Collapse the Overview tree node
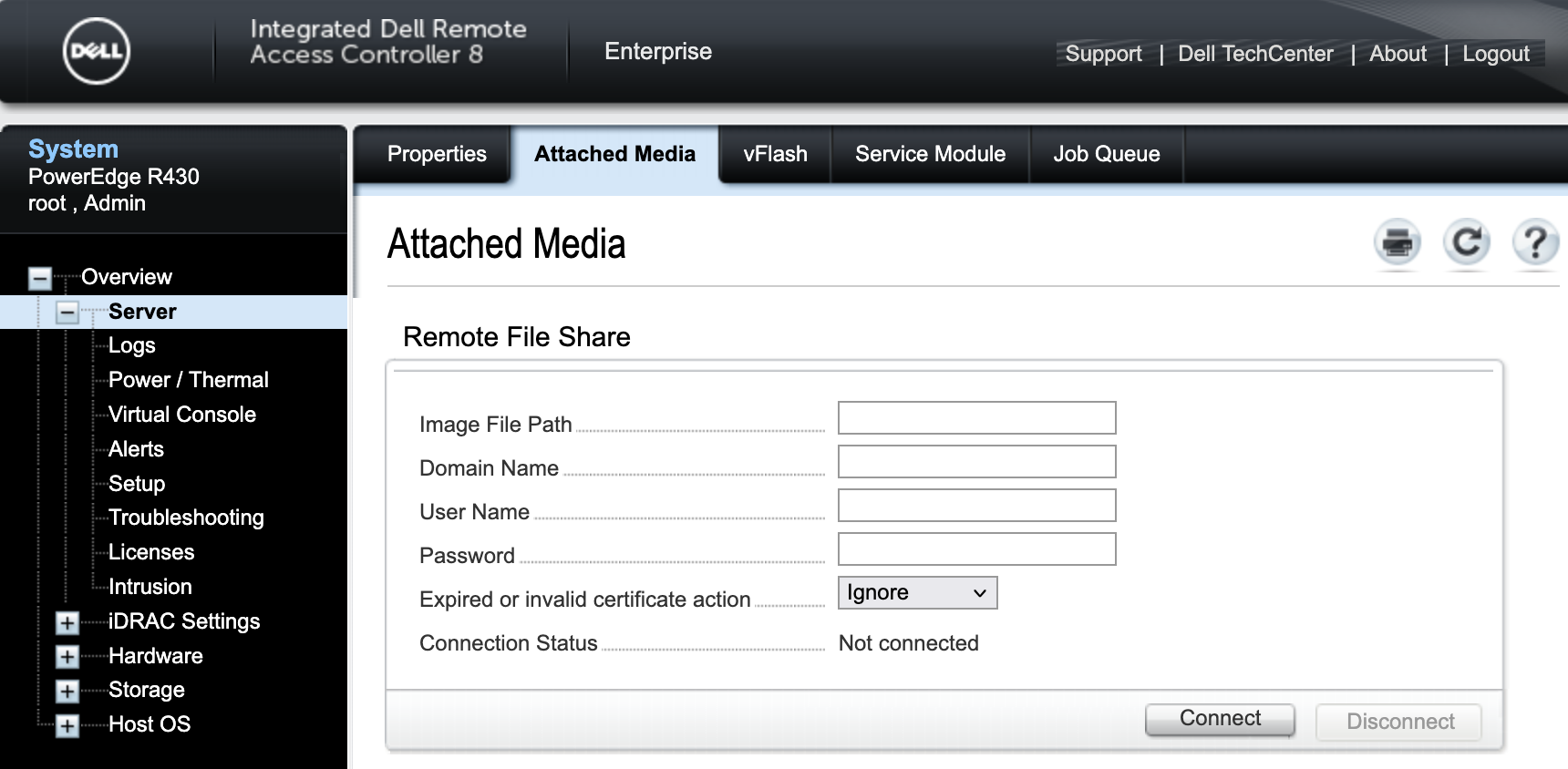Screen dimensions: 1568x769 point(40,278)
